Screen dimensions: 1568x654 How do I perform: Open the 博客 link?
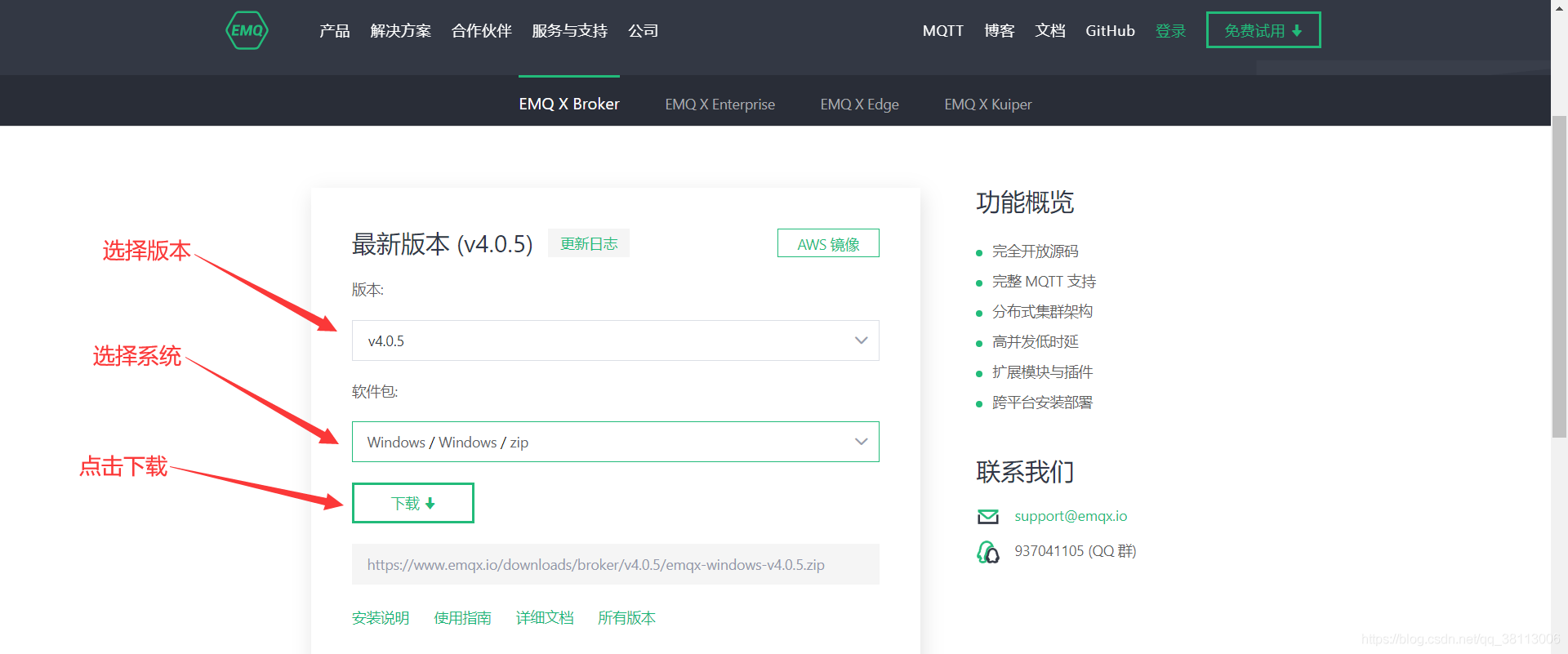coord(1000,31)
